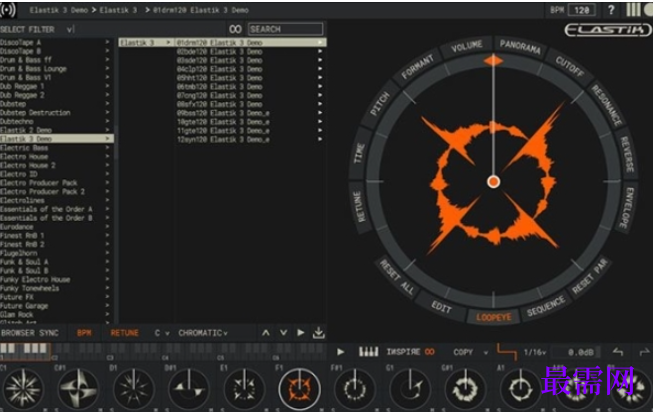This screenshot has height=412, width=653.
Task: Select the PITCH wheel segment
Action: [380, 104]
